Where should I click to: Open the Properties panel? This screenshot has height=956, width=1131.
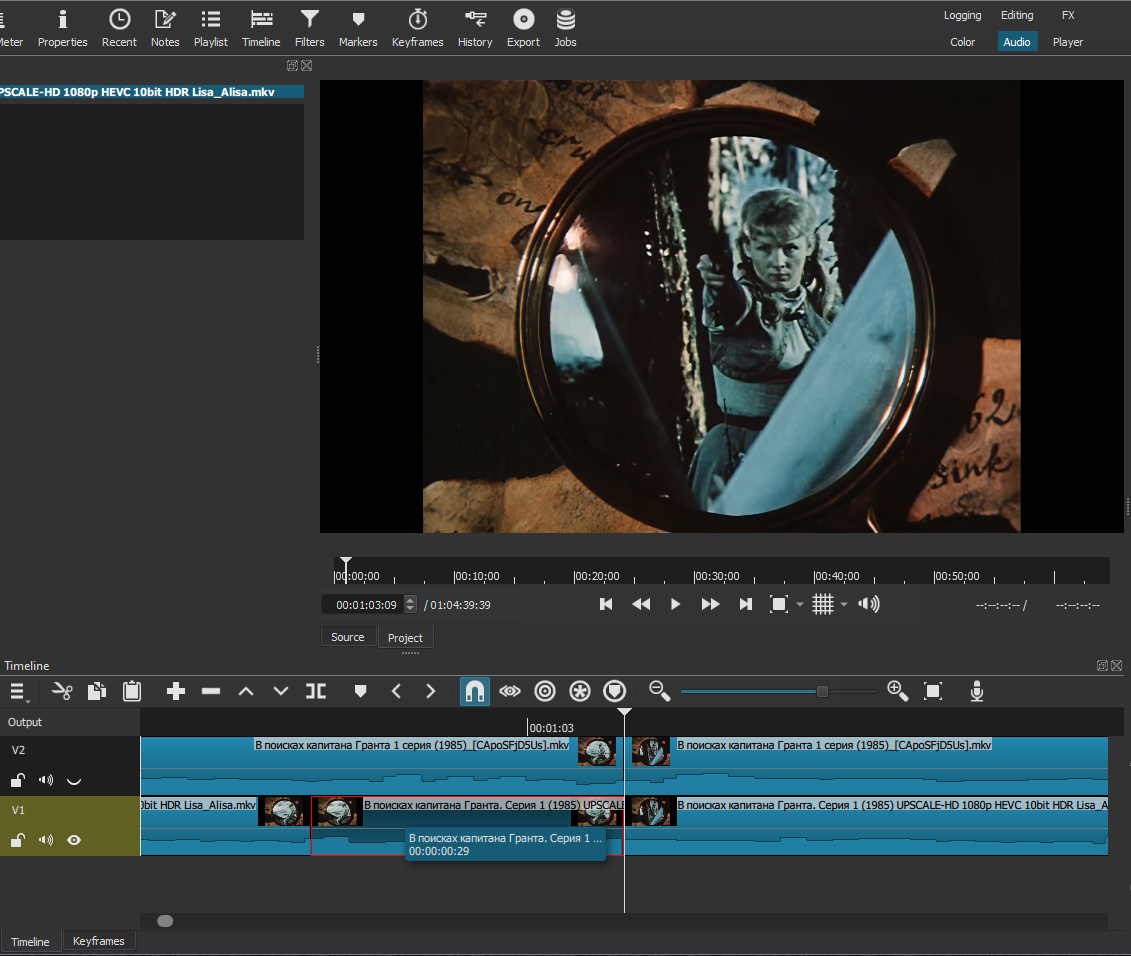coord(63,29)
